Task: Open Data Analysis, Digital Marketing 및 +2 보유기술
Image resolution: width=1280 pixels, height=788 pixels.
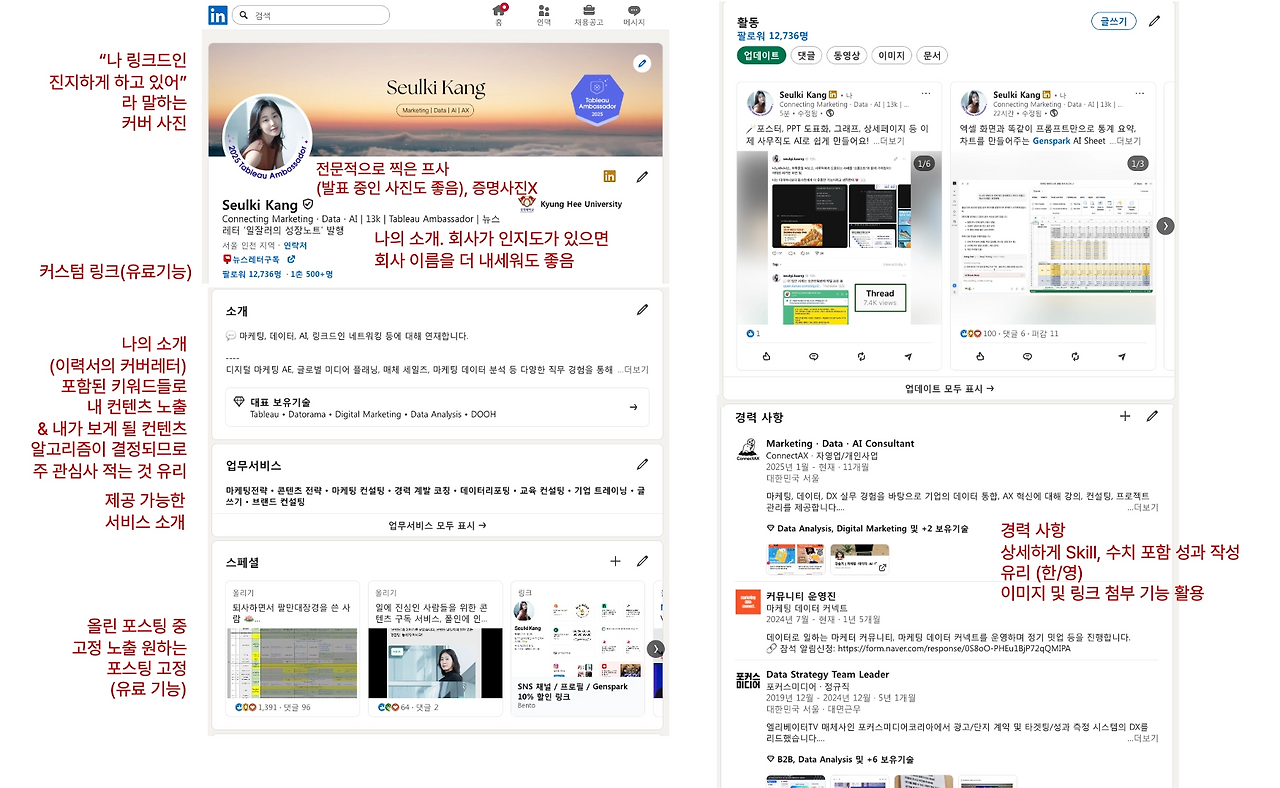Action: [x=867, y=528]
